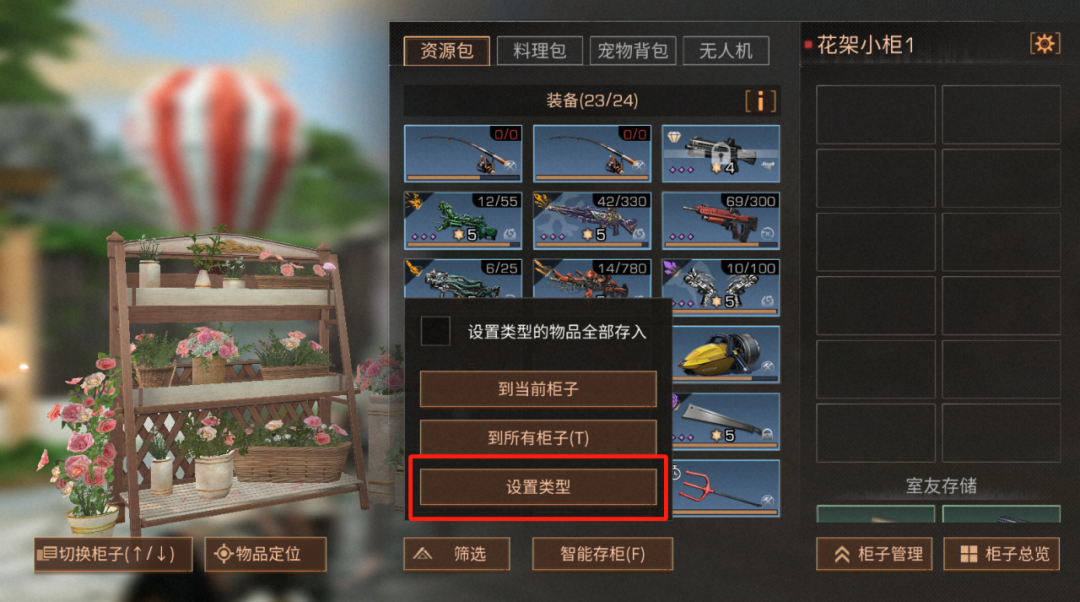Tick the 设置类型的物品全部存入 checkbox
The width and height of the screenshot is (1080, 602).
(435, 331)
